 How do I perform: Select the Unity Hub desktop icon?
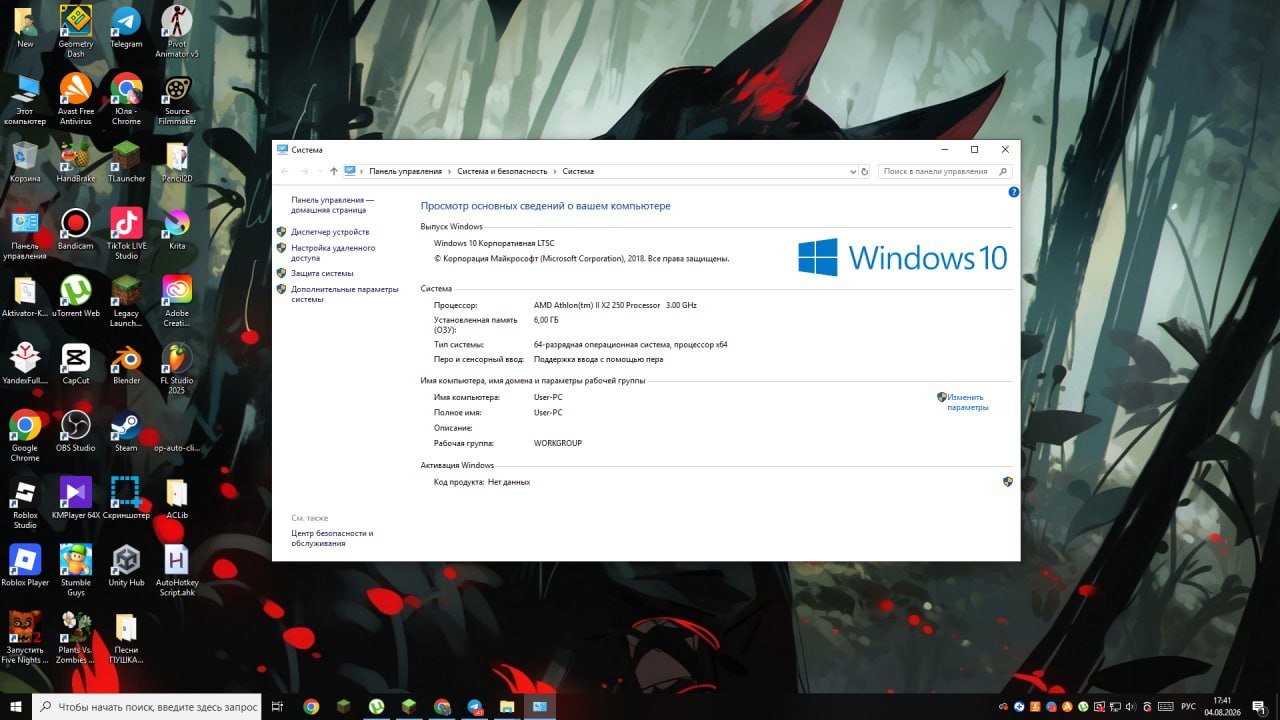pos(126,564)
